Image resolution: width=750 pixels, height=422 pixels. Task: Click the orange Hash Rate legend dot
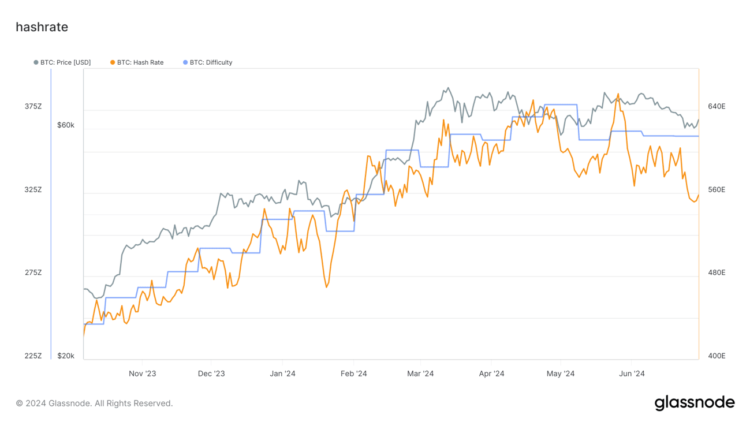(110, 61)
